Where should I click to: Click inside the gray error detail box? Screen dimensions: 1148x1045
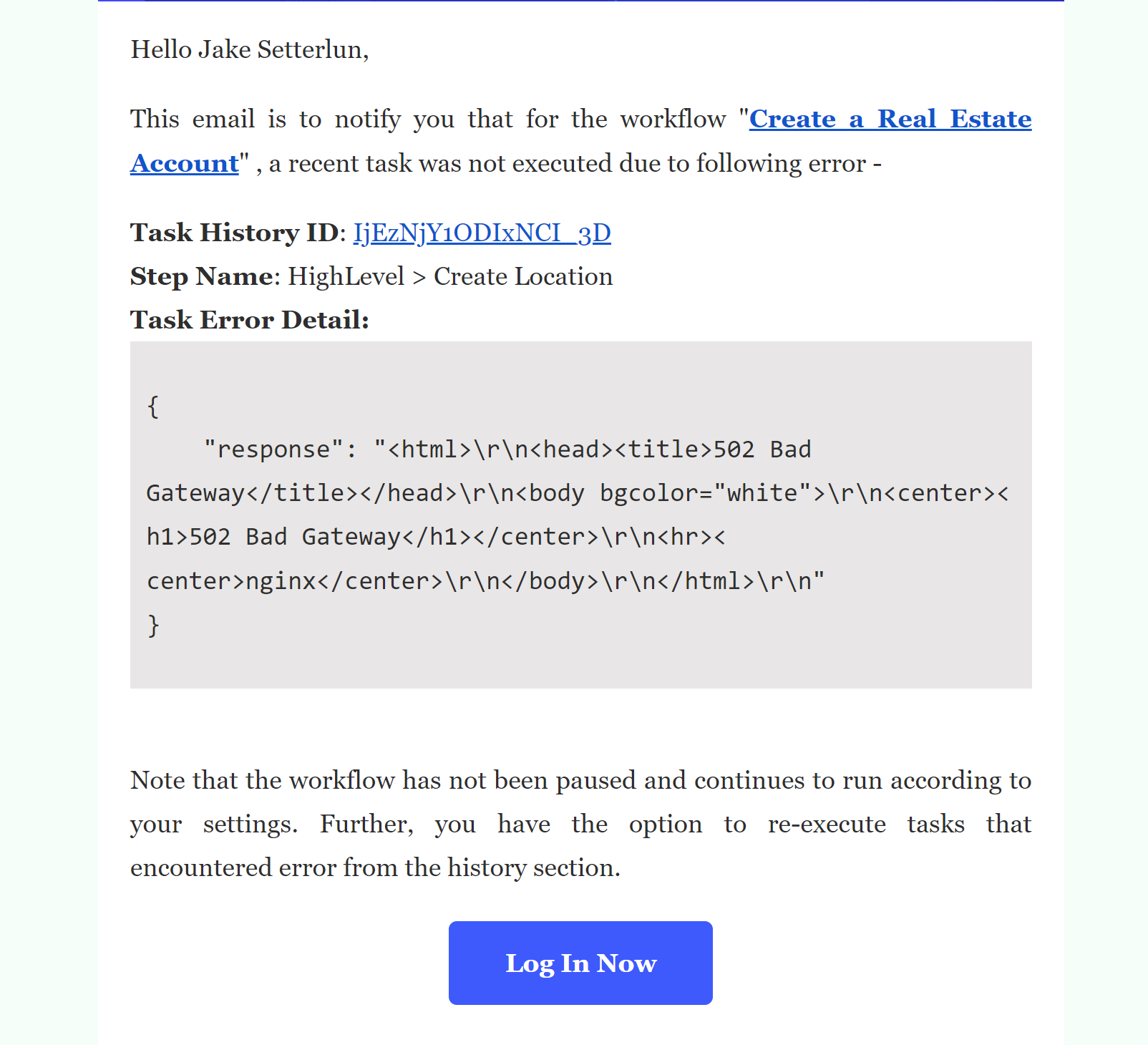581,515
